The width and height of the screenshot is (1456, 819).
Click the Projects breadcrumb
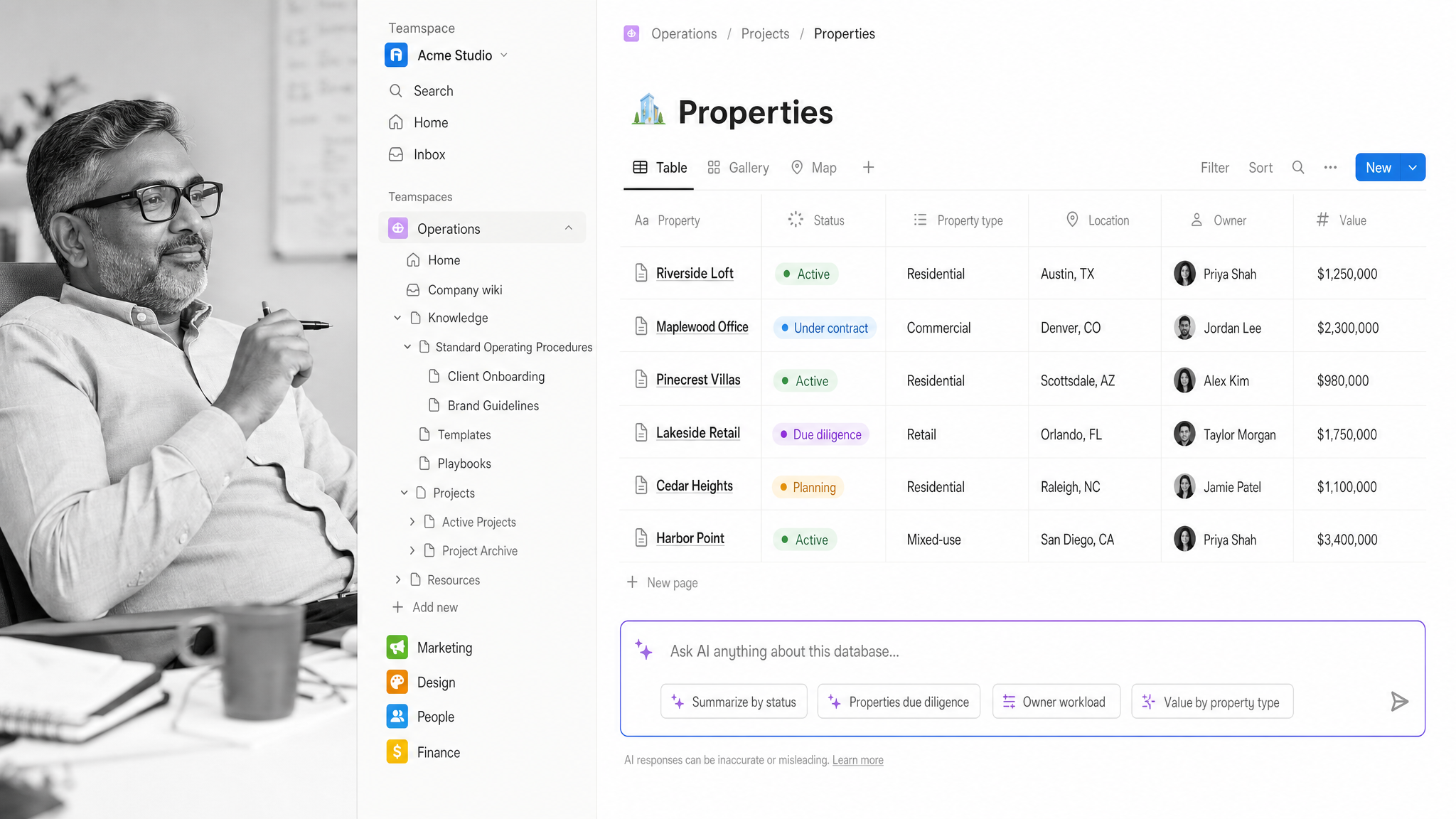tap(765, 33)
